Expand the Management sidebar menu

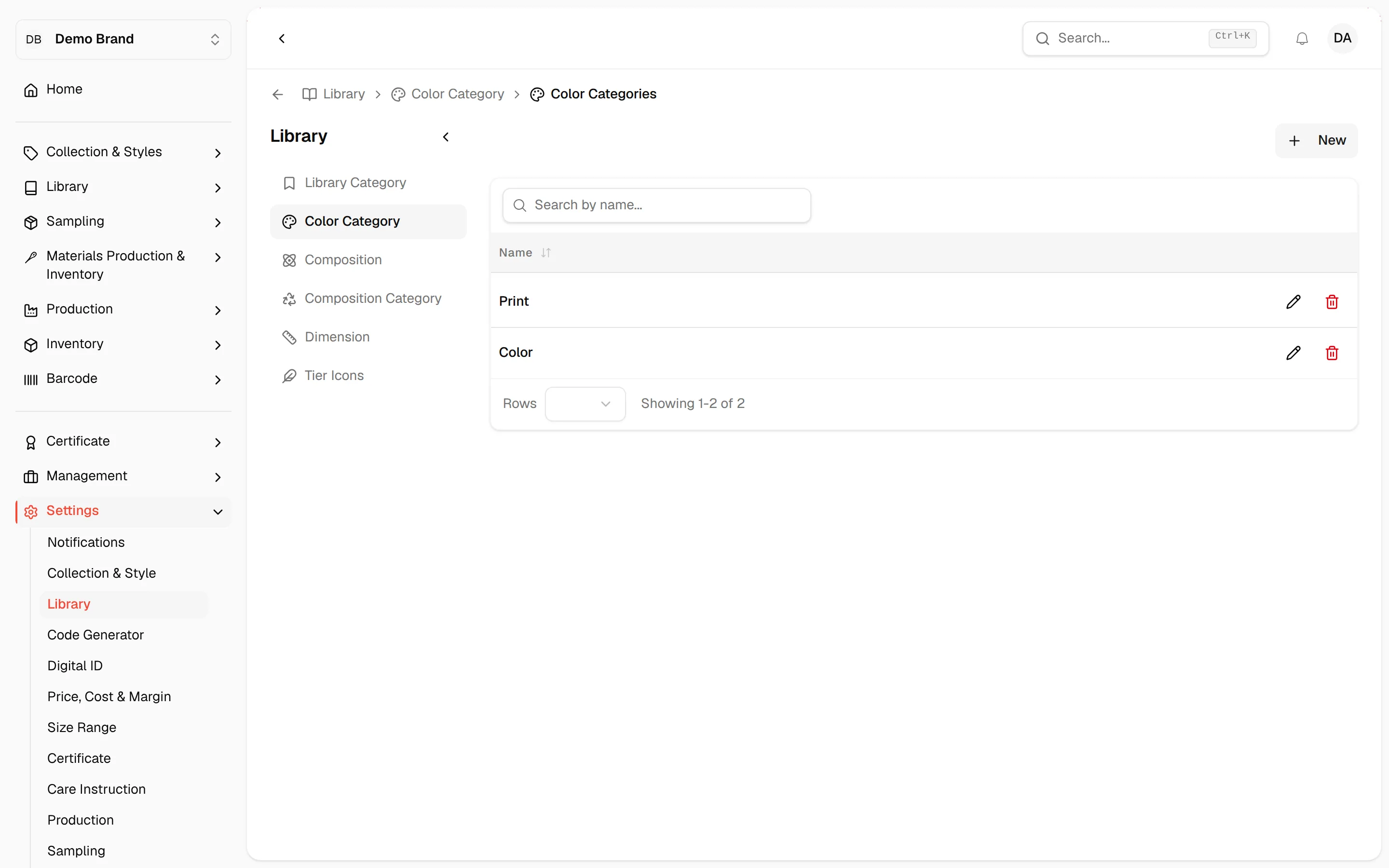[x=123, y=476]
